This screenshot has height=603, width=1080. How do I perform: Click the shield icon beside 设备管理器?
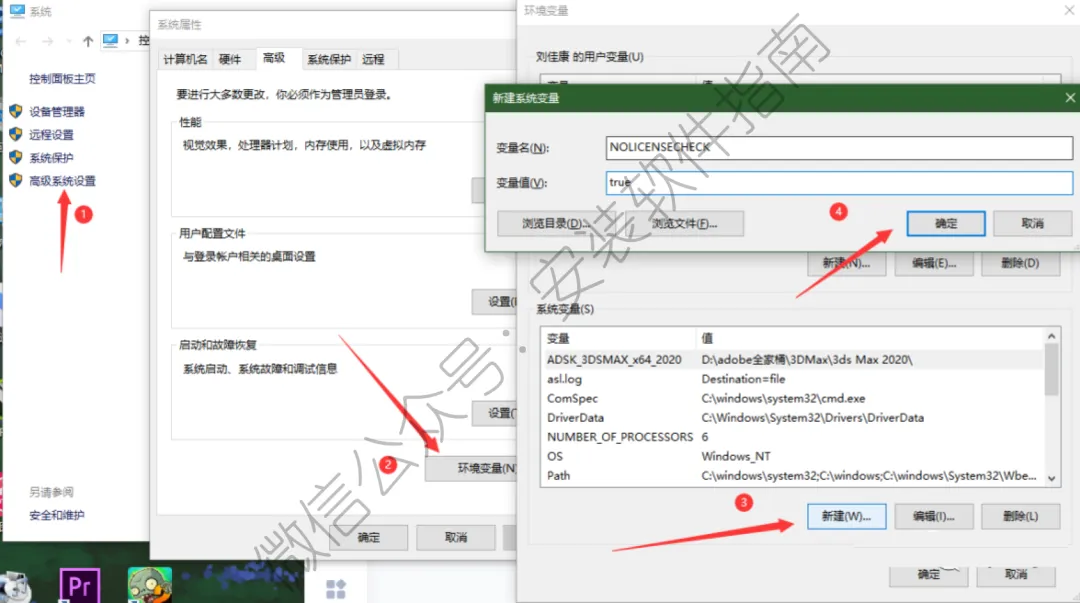(x=16, y=111)
